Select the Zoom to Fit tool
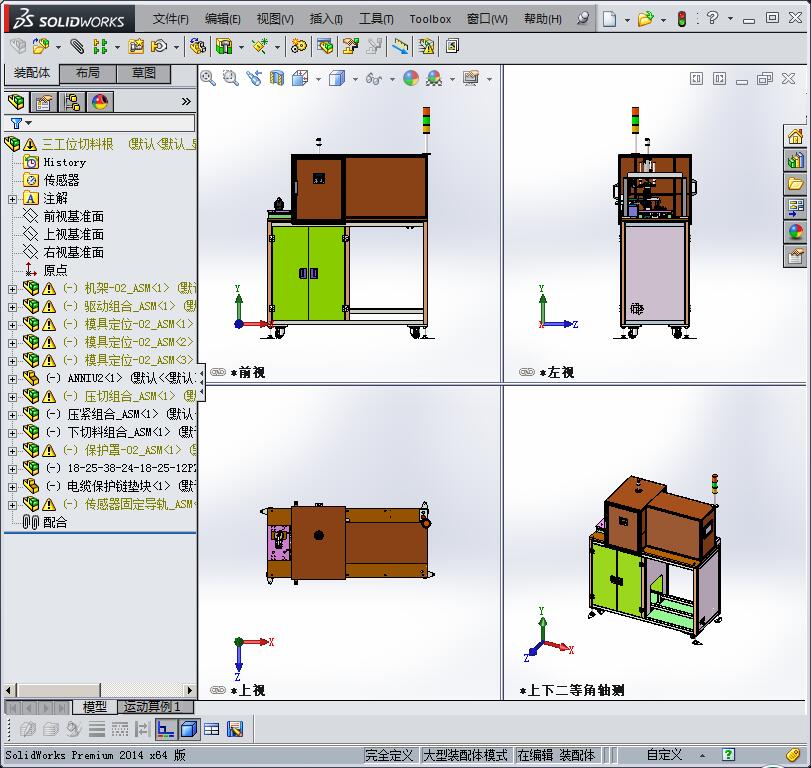 click(x=208, y=79)
